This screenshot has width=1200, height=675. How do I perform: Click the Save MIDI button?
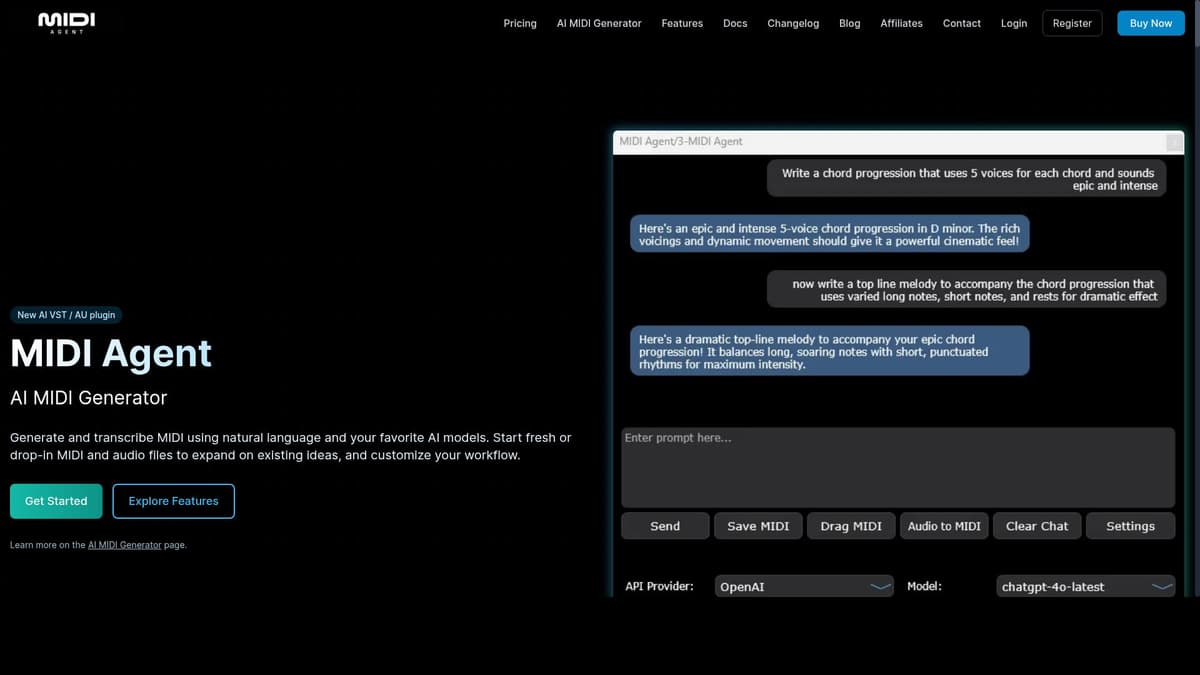pyautogui.click(x=758, y=526)
